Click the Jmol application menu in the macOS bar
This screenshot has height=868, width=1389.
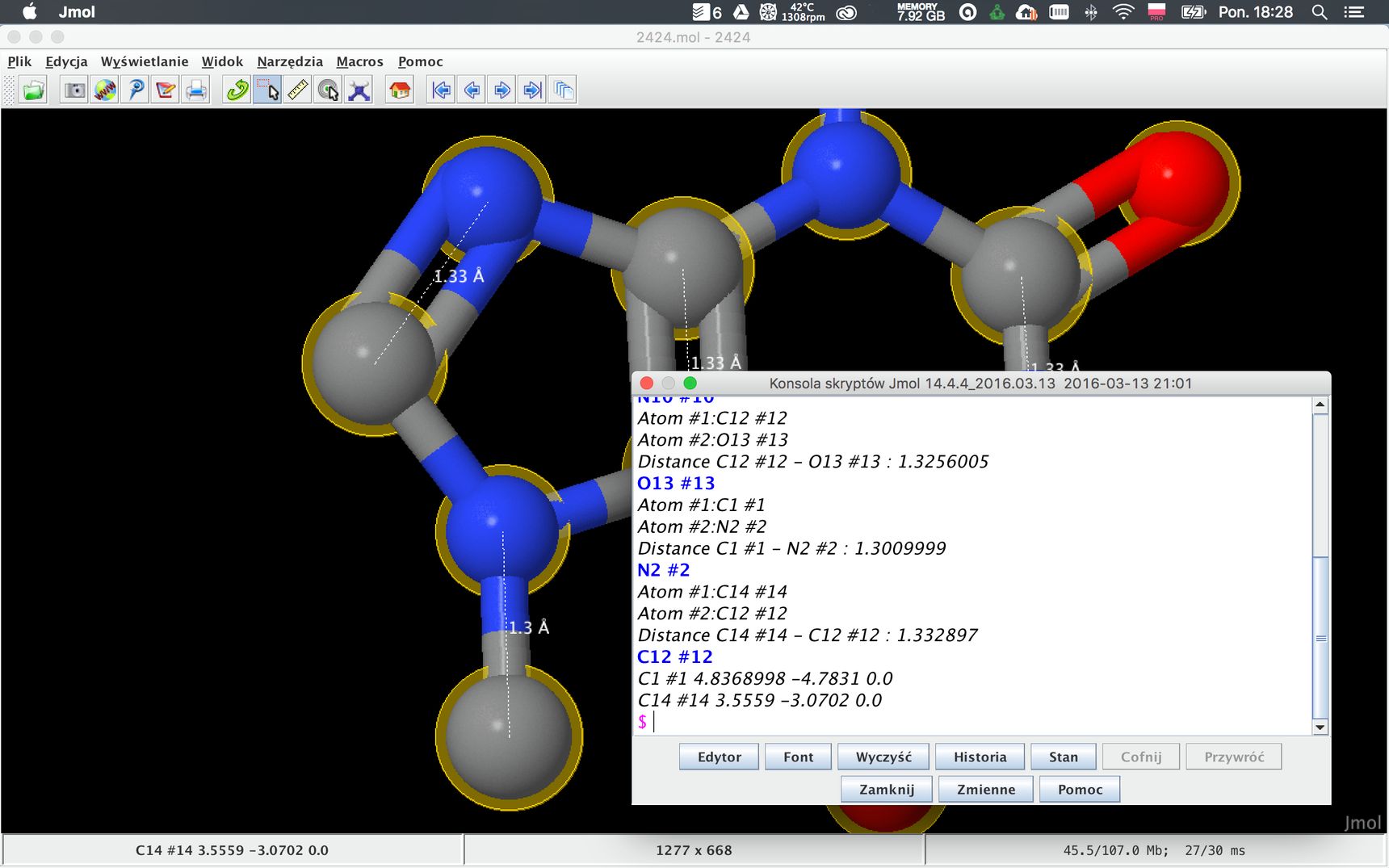point(77,12)
